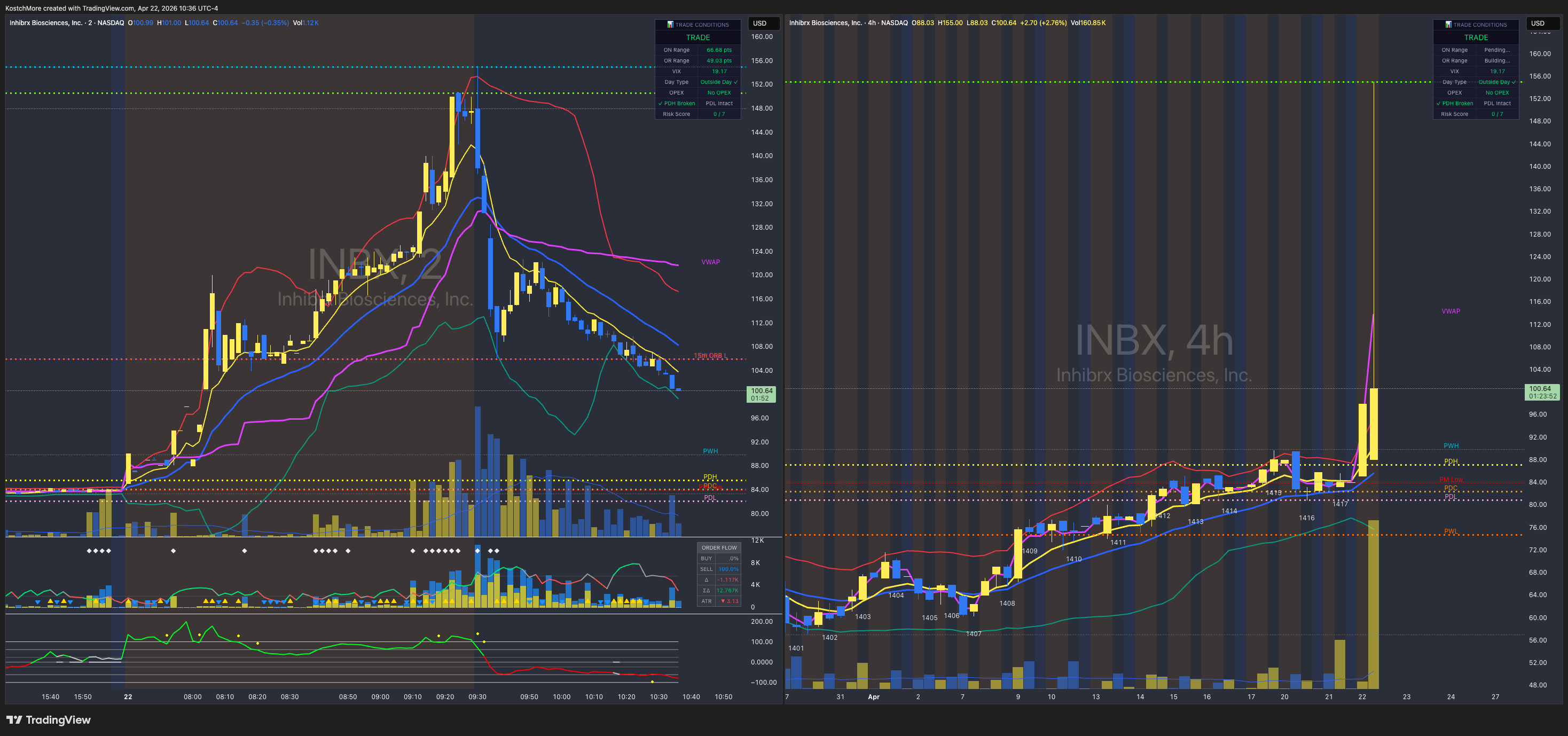Click the 'Apr' label on the 4h time axis

(874, 696)
